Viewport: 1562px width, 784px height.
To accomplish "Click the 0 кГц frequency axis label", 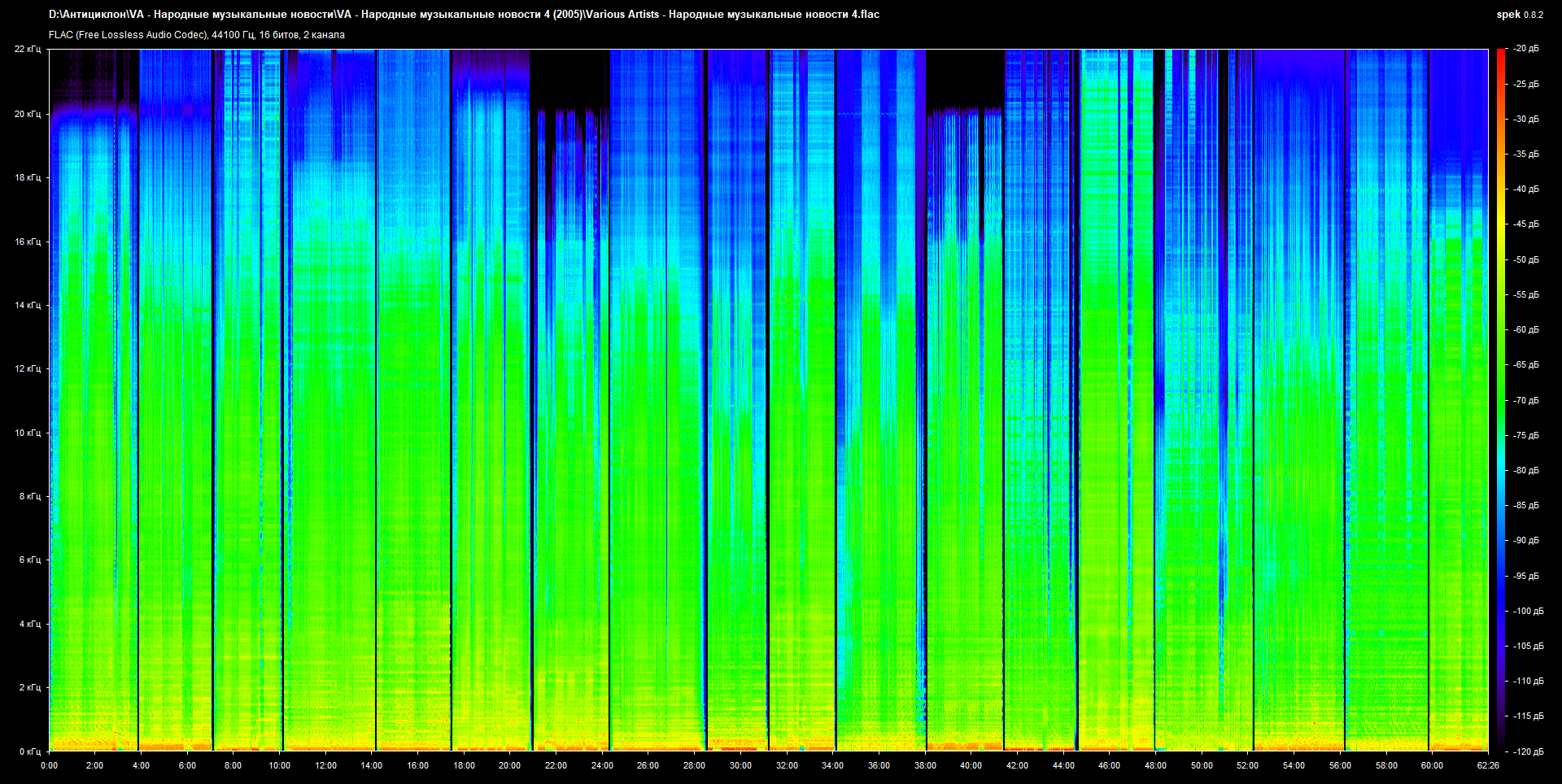I will pos(29,751).
